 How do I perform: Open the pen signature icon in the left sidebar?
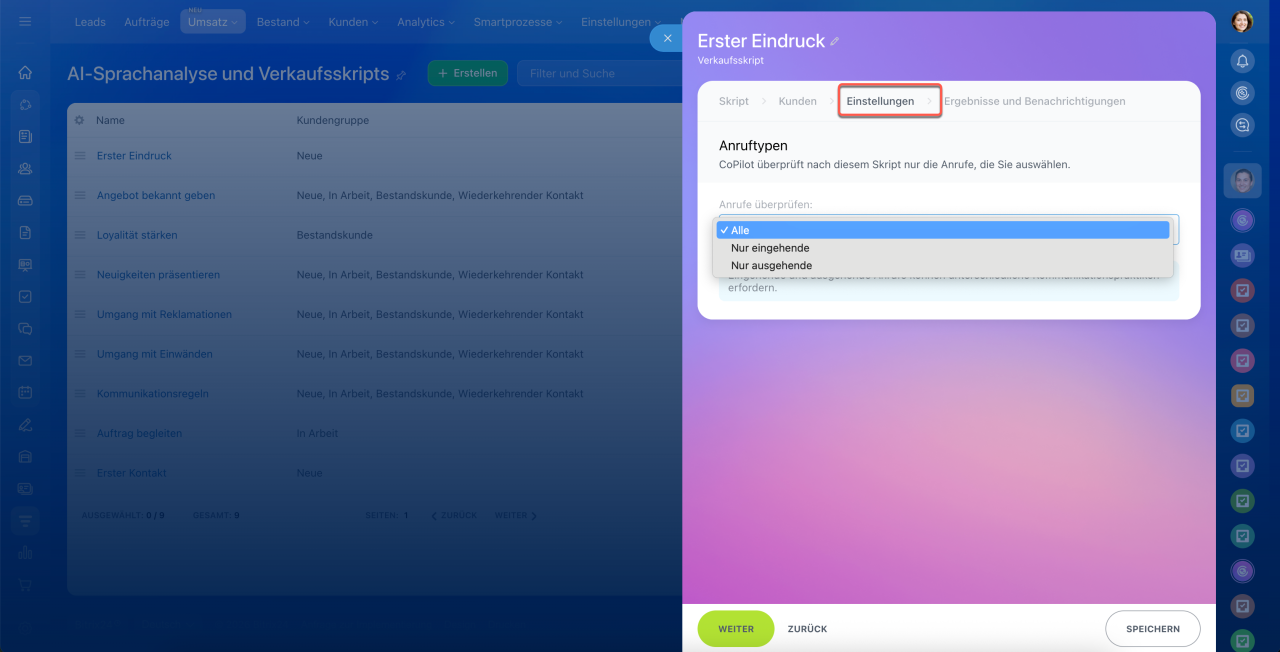(25, 425)
